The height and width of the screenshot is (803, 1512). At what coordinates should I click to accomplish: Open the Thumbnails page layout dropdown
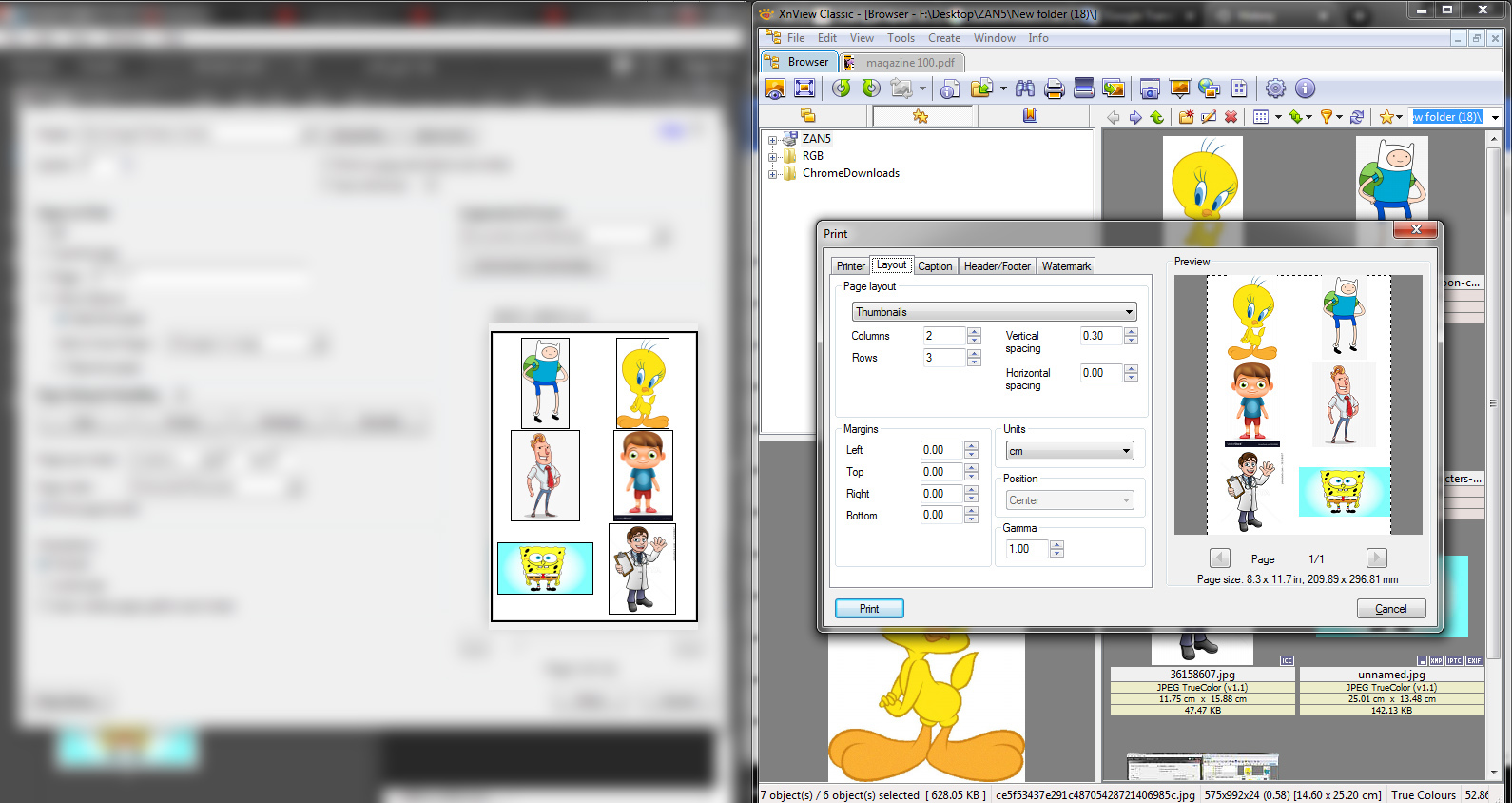pyautogui.click(x=994, y=312)
